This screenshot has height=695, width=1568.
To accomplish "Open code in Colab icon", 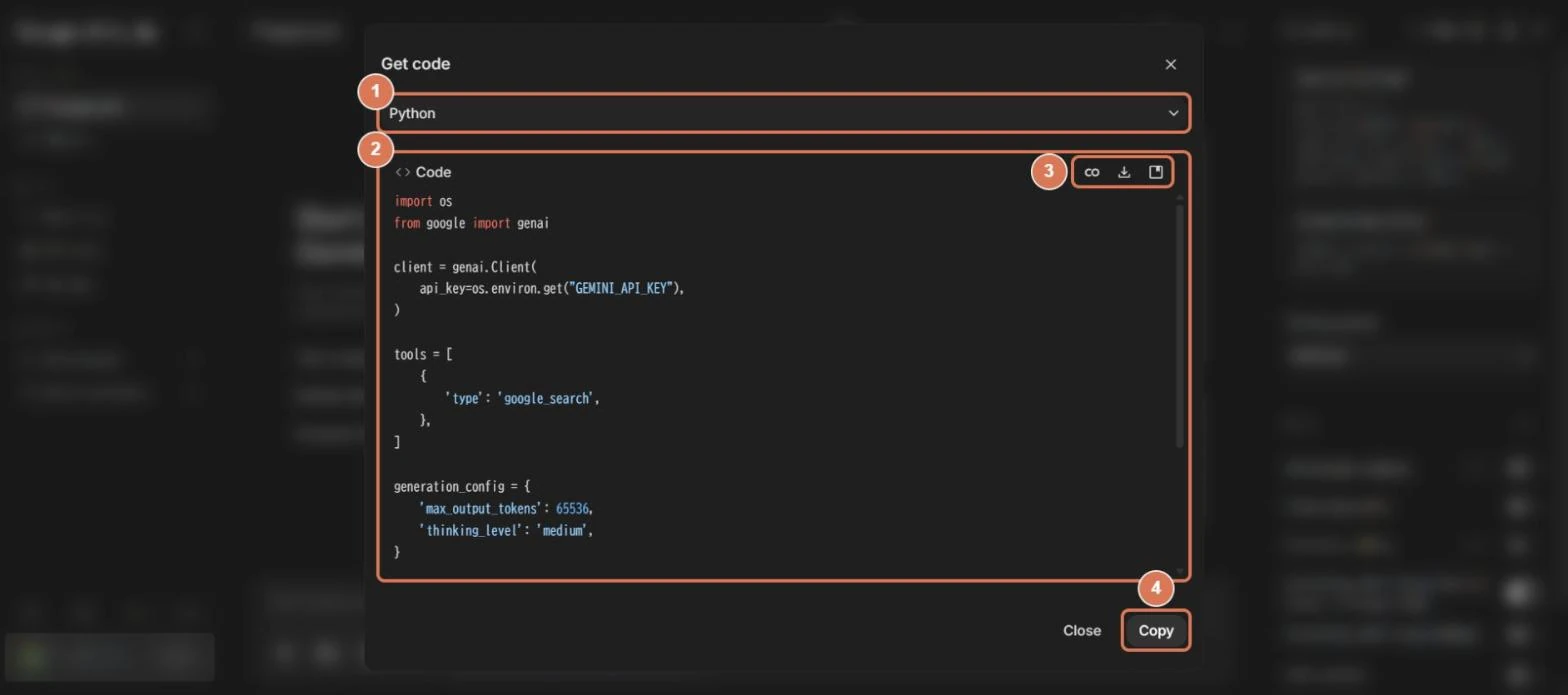I will coord(1092,172).
